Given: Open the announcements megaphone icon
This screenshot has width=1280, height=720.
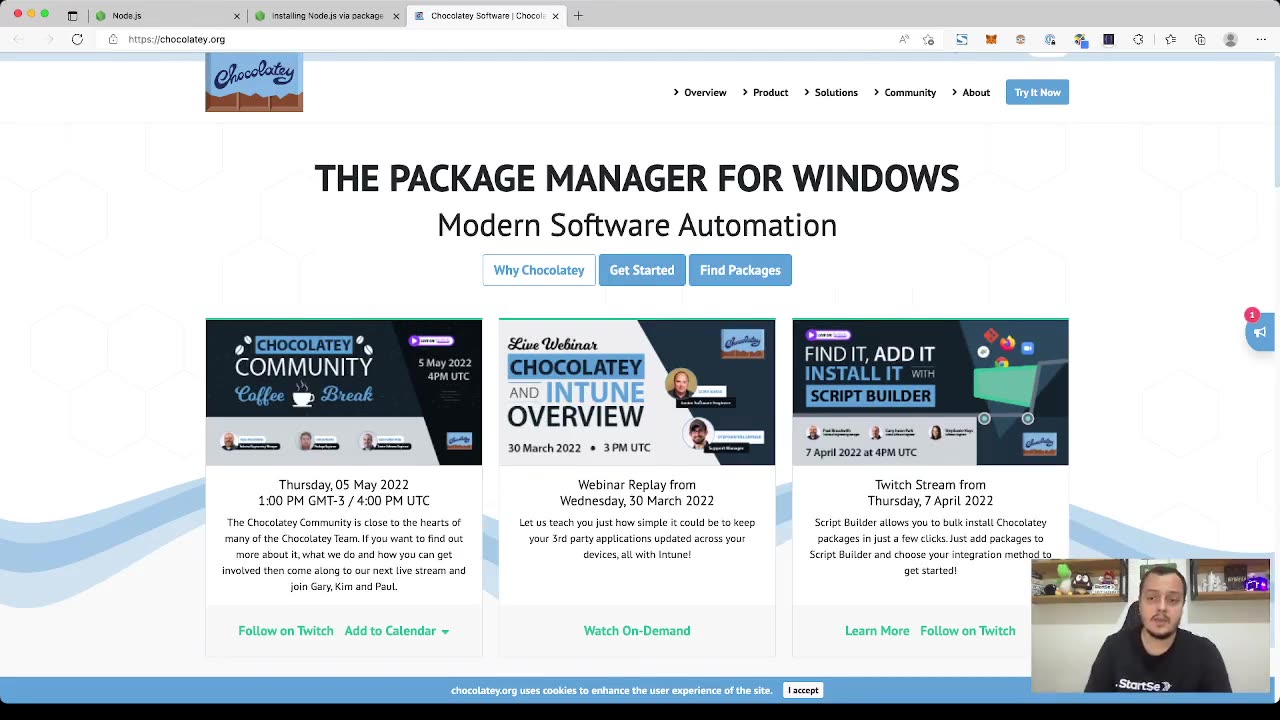Looking at the screenshot, I should [1260, 333].
